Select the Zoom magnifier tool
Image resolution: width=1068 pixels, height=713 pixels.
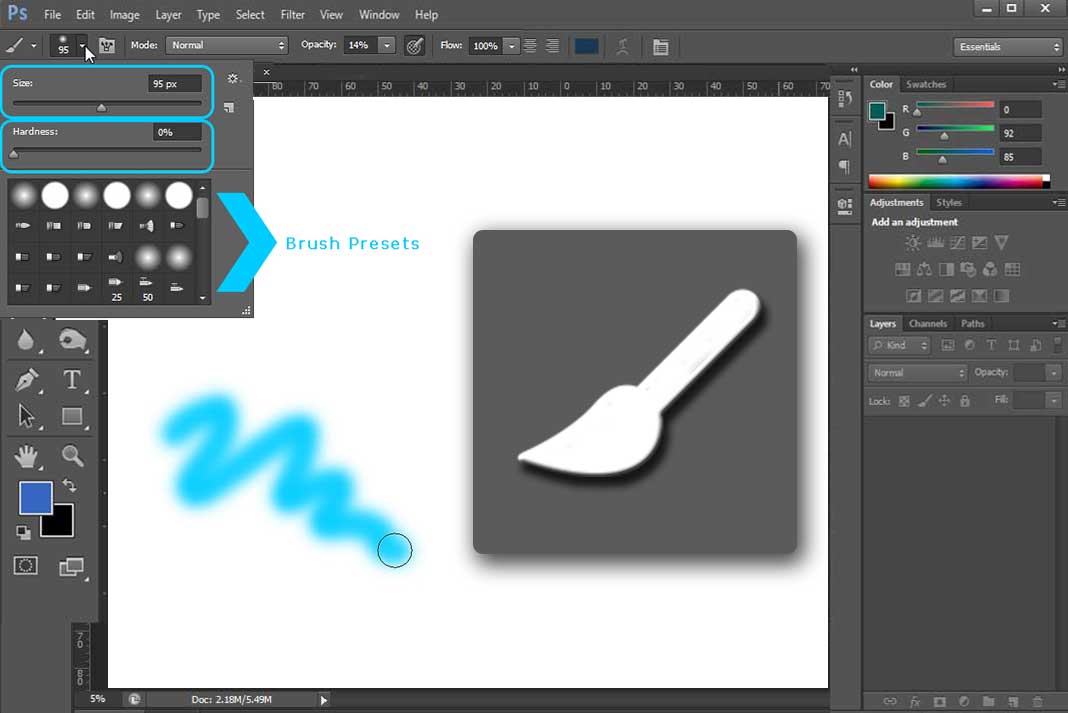tap(72, 456)
